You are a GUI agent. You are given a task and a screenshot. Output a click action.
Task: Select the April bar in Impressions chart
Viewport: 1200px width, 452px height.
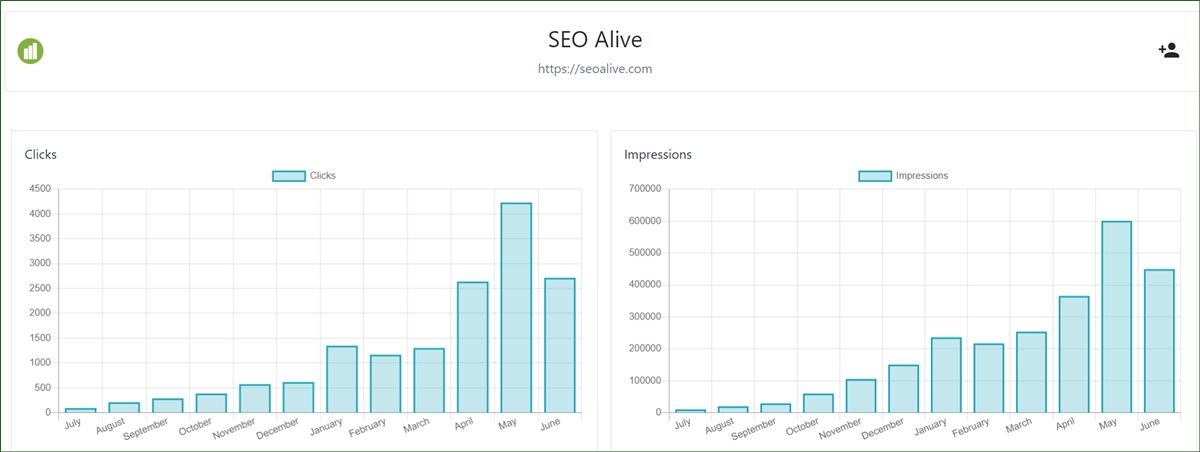(x=1074, y=354)
